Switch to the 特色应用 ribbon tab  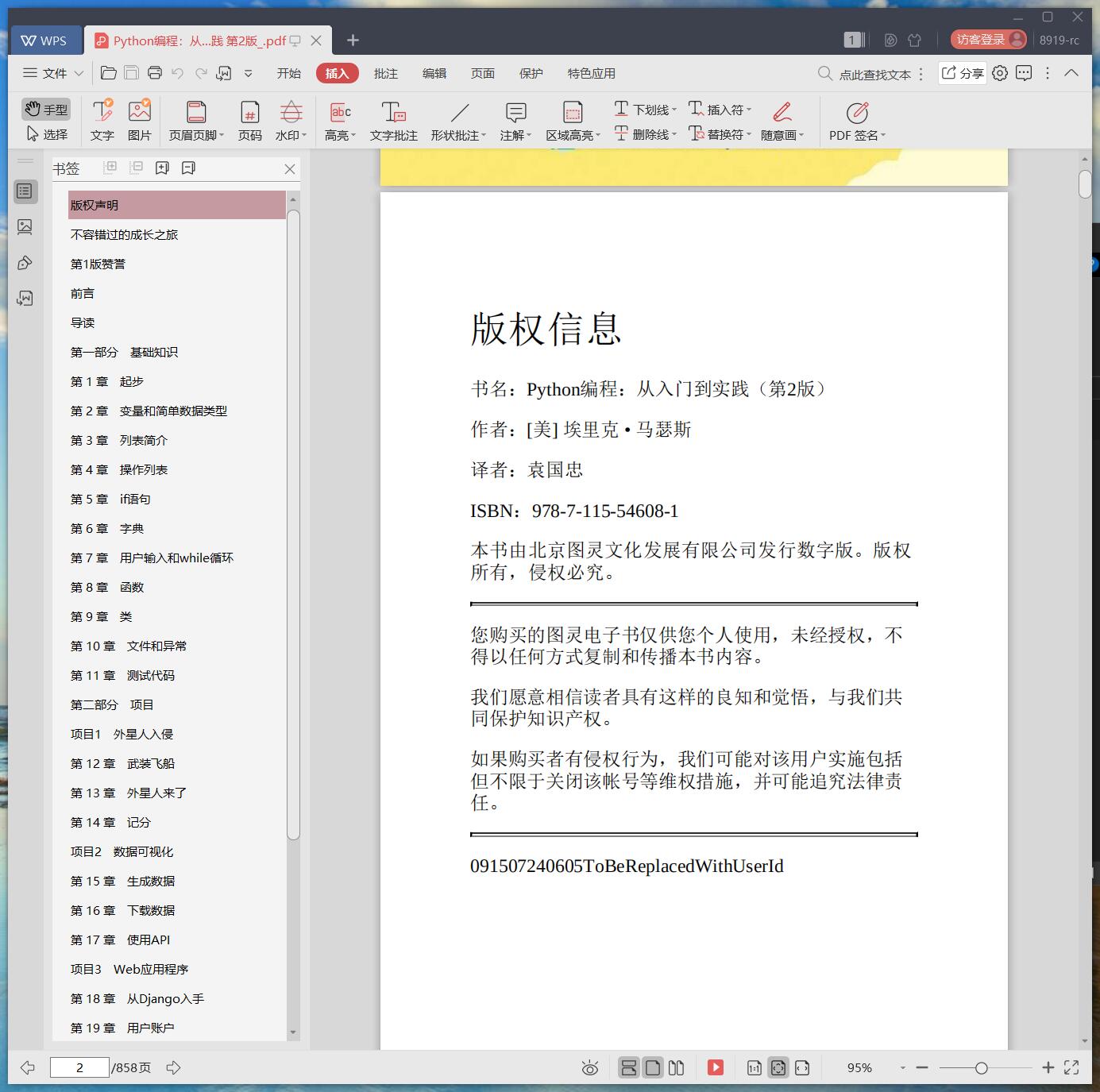[x=592, y=73]
